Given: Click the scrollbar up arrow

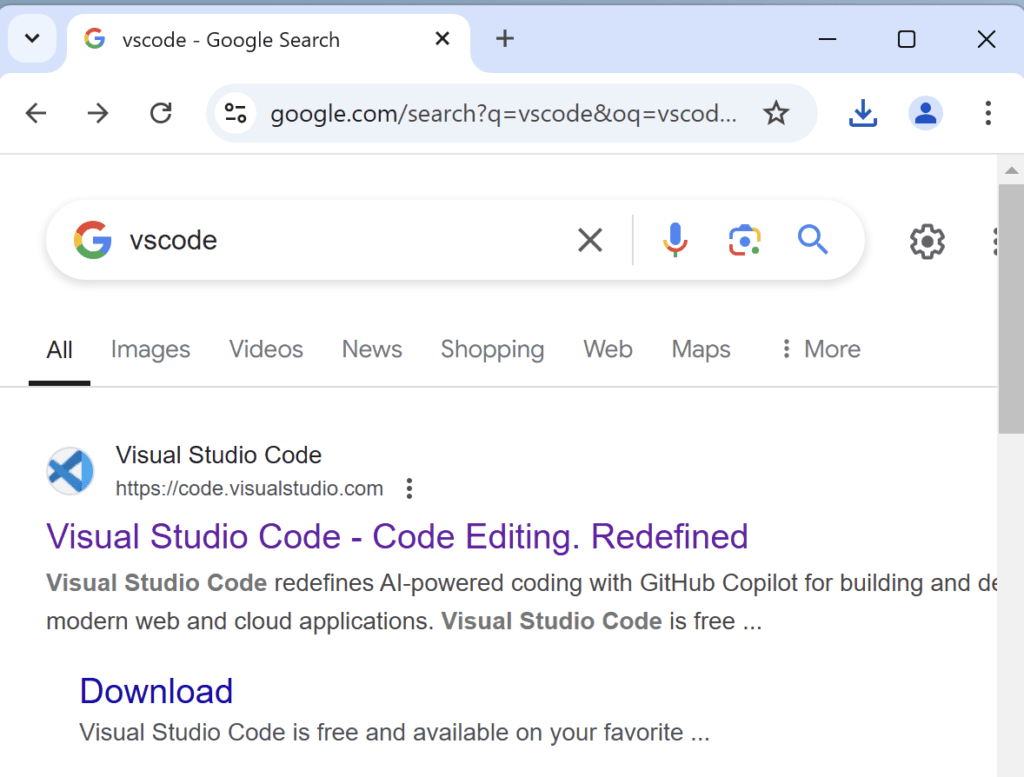Looking at the screenshot, I should tap(1011, 170).
